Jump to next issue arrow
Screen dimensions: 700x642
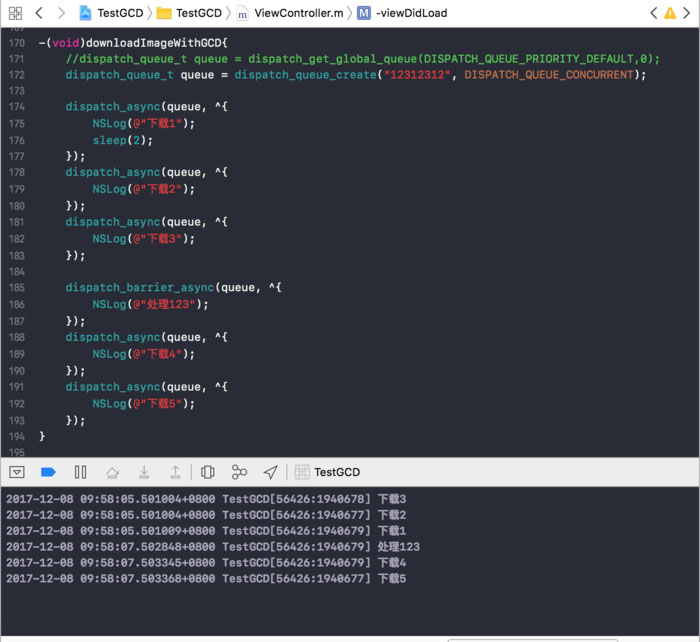pyautogui.click(x=687, y=13)
